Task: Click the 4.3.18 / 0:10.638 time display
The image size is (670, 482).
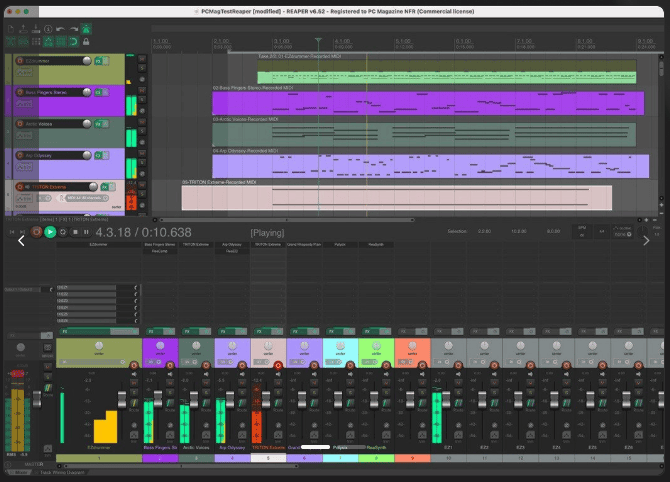Action: click(143, 232)
